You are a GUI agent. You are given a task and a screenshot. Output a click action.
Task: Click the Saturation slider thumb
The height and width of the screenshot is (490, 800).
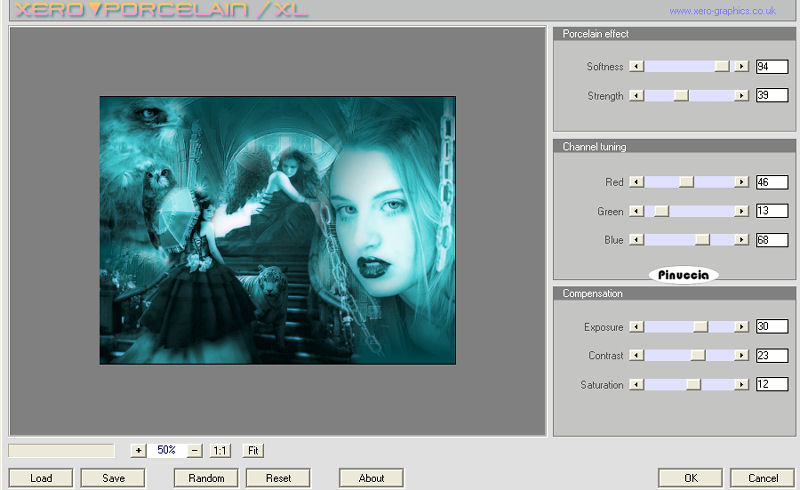click(x=693, y=384)
